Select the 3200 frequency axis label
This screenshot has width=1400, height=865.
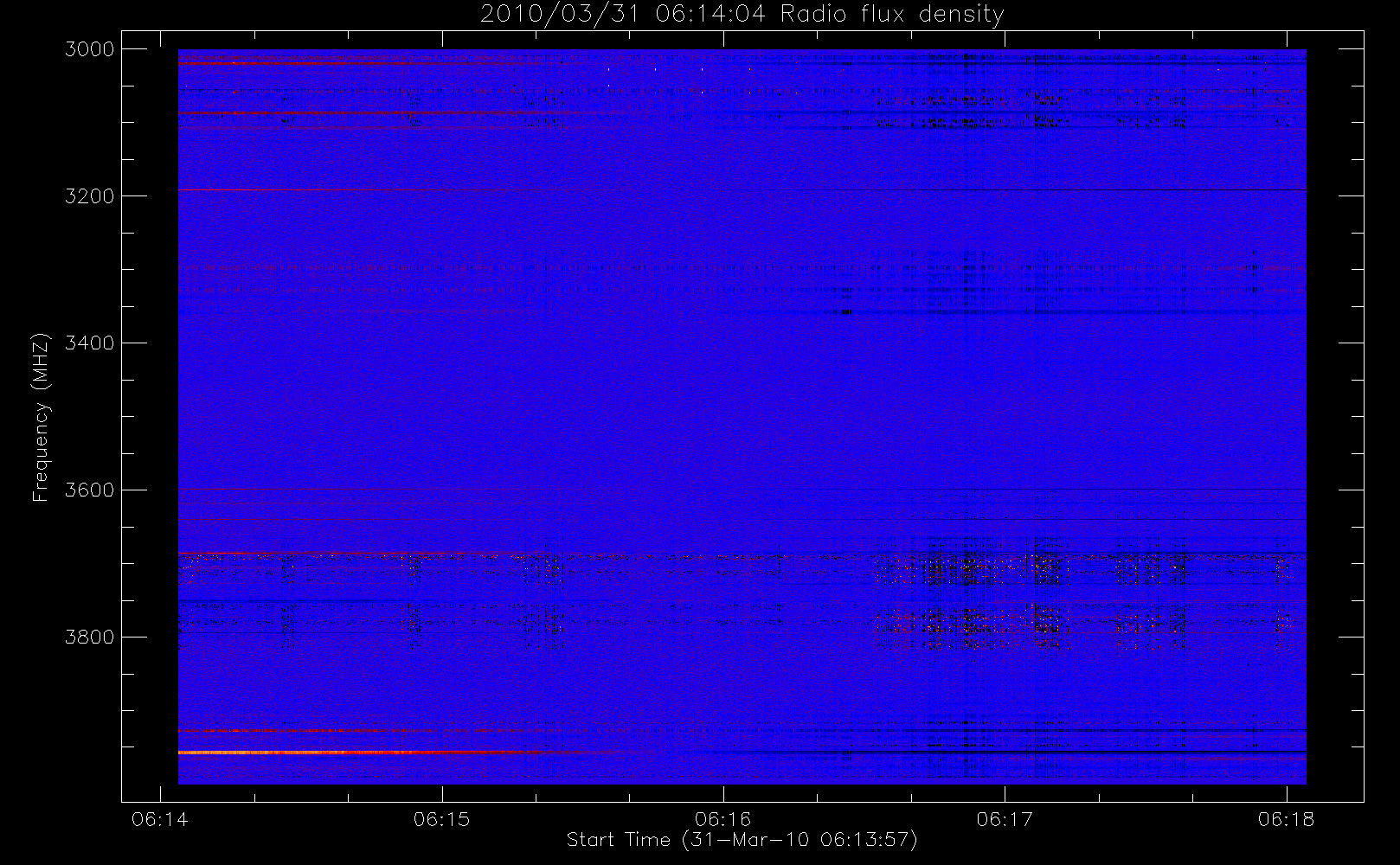90,196
